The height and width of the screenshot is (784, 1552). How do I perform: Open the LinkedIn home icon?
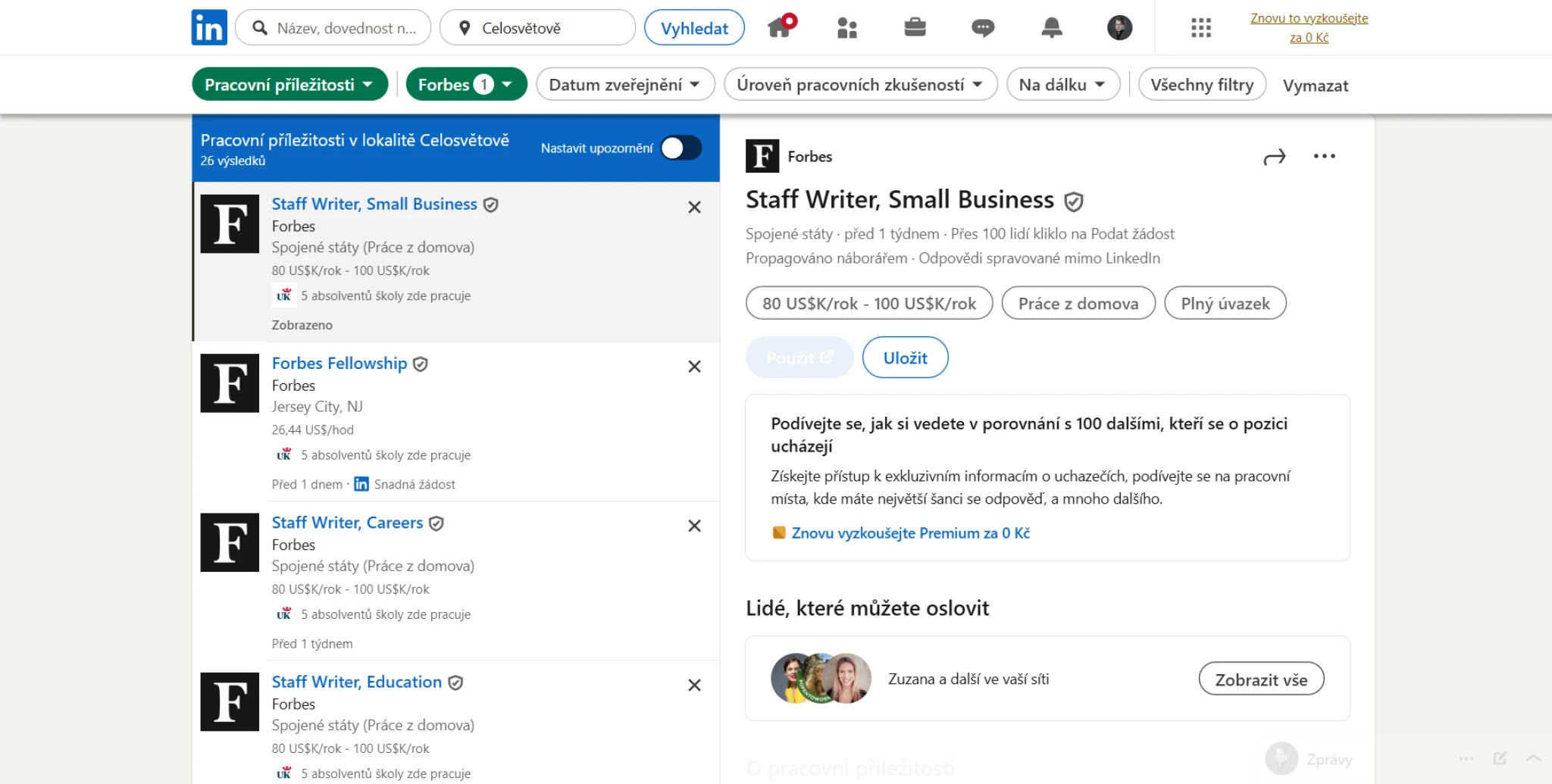(x=780, y=28)
